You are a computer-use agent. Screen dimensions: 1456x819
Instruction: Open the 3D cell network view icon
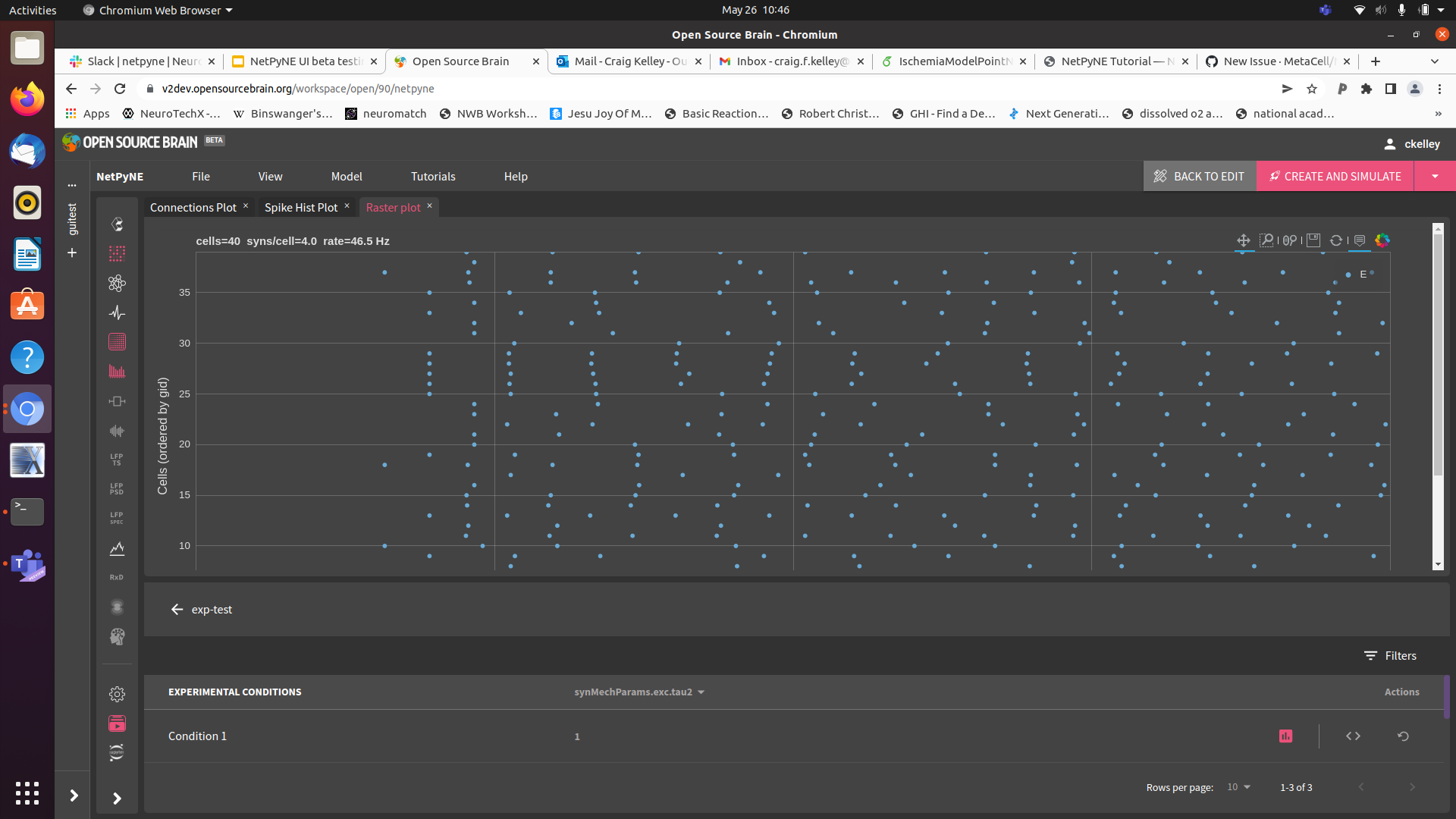coord(117,224)
